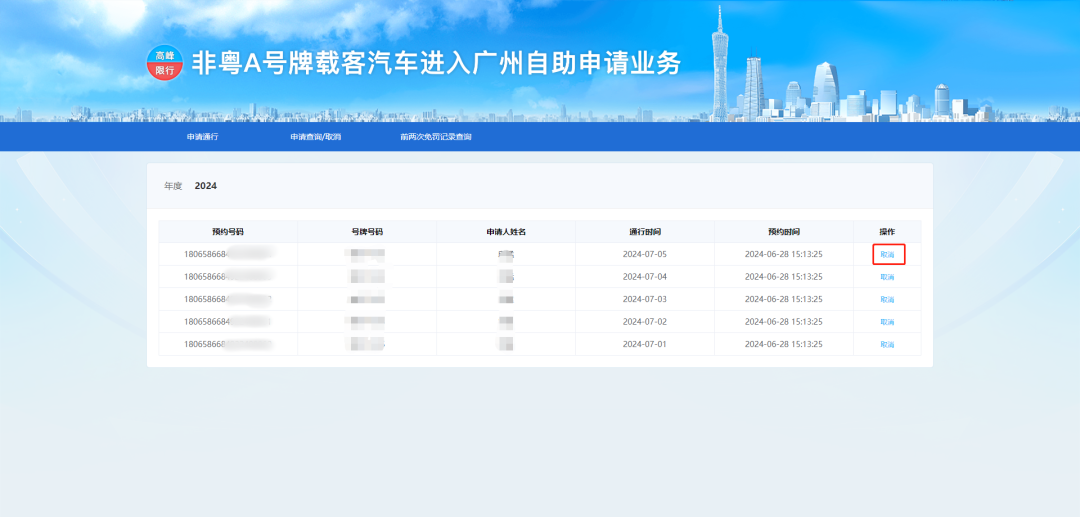Select the 预约时间 column header

[x=783, y=232]
